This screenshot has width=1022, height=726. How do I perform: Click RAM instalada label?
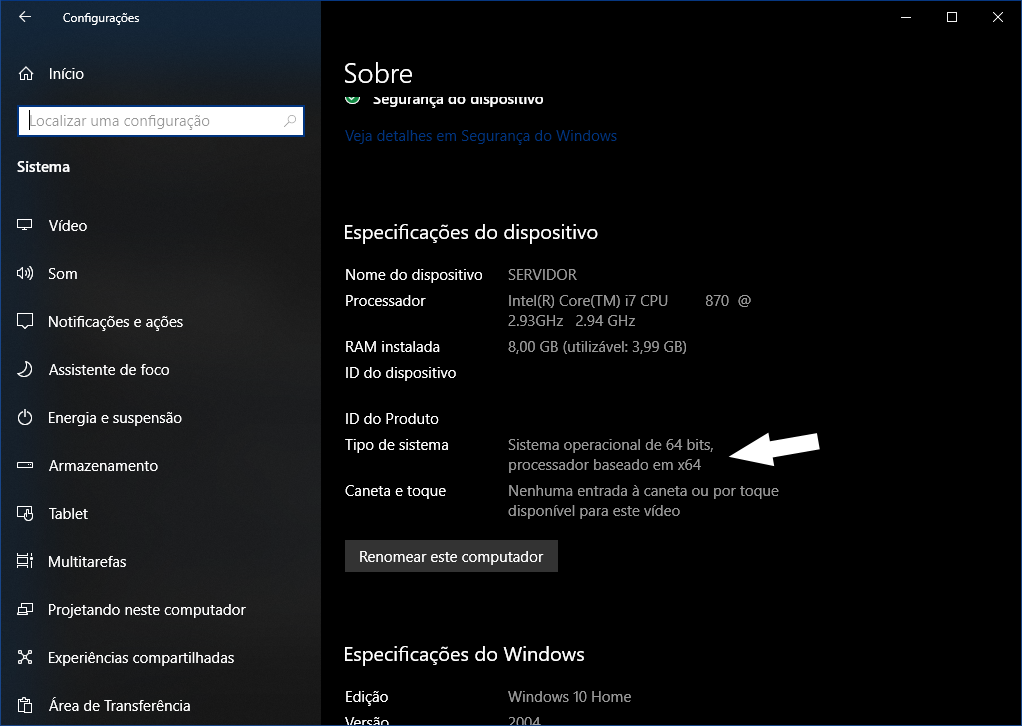tap(392, 347)
